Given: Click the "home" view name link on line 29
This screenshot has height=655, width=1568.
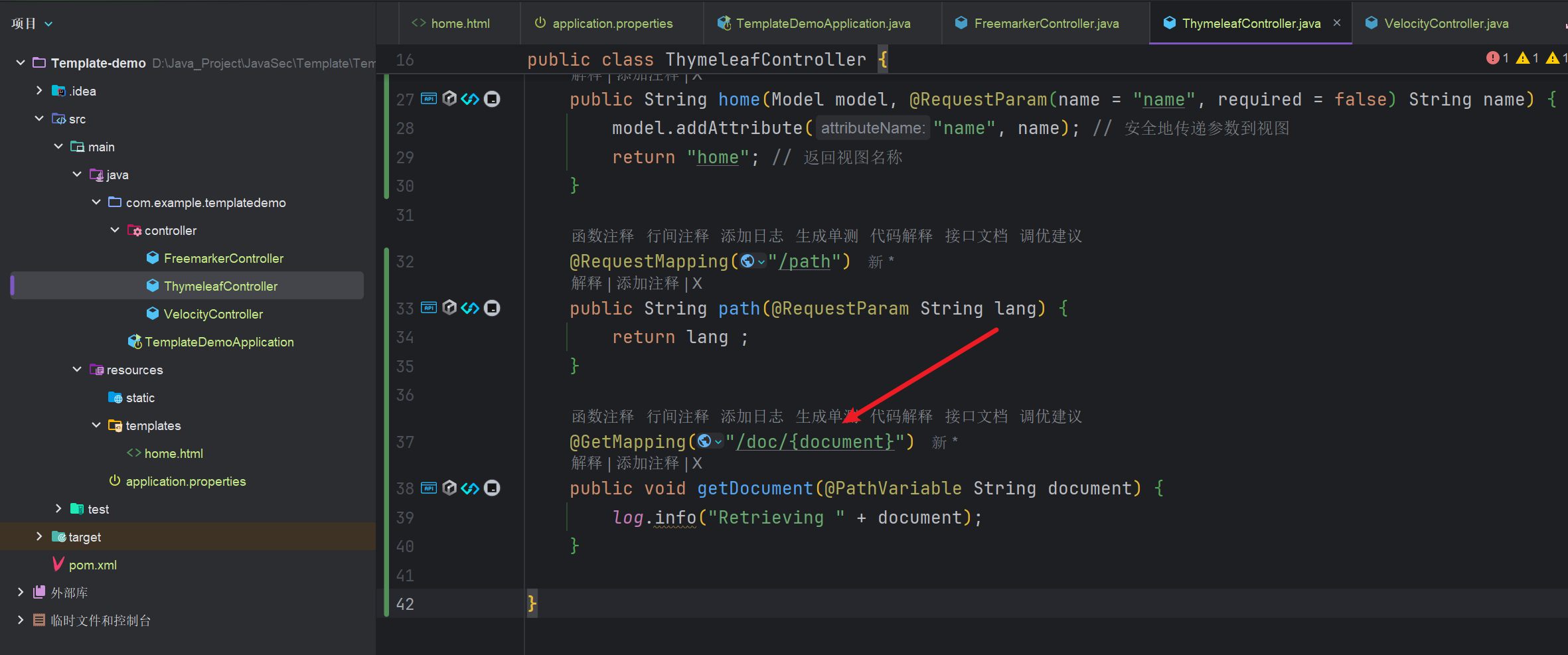Looking at the screenshot, I should pyautogui.click(x=717, y=157).
